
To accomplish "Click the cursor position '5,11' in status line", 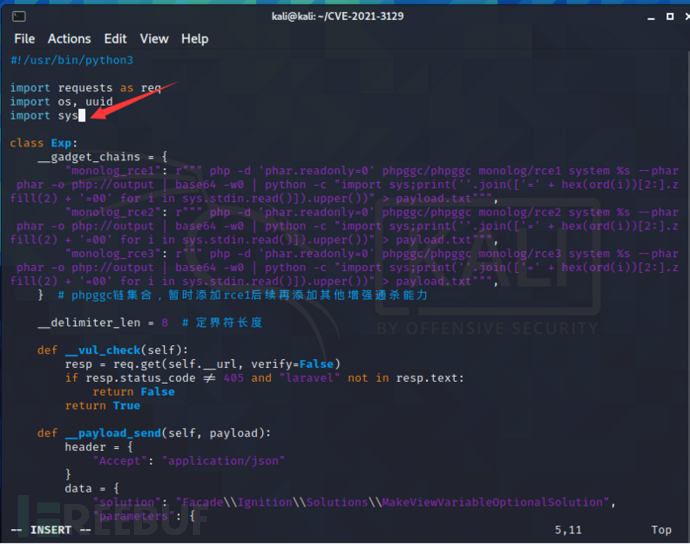I will (x=568, y=530).
